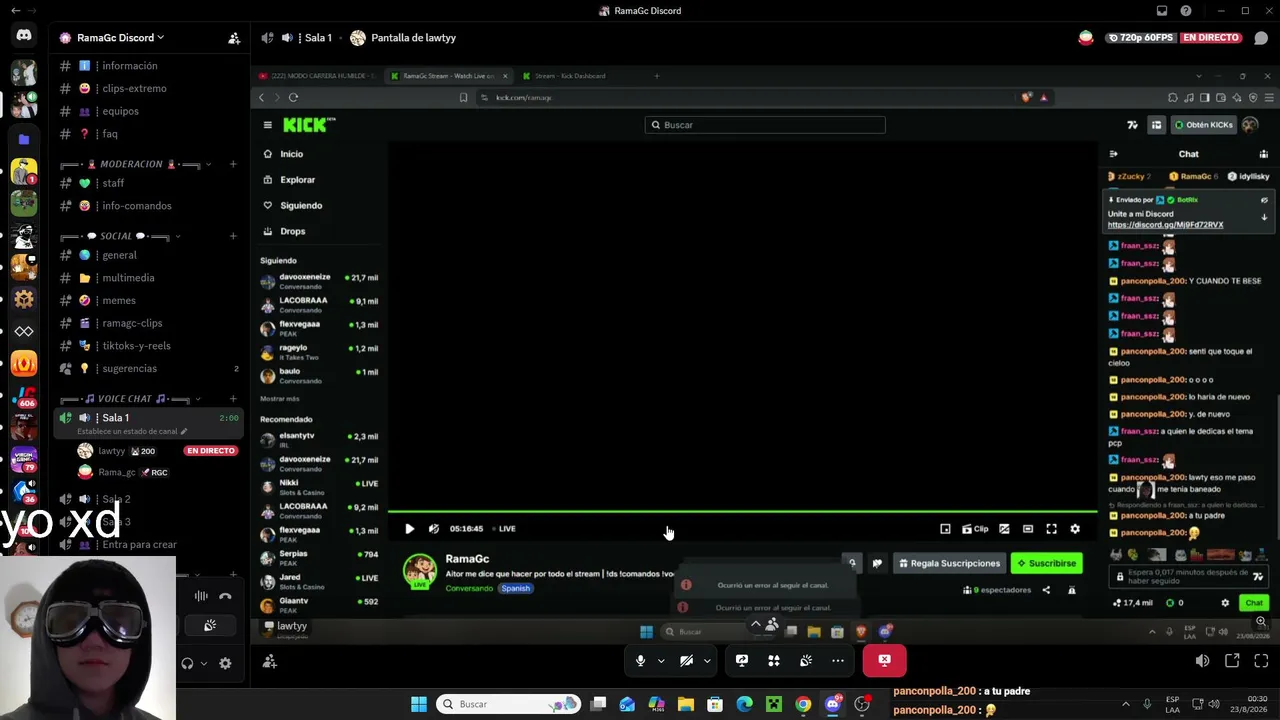Open Kick hamburger sidebar menu
The height and width of the screenshot is (720, 1280).
point(267,125)
